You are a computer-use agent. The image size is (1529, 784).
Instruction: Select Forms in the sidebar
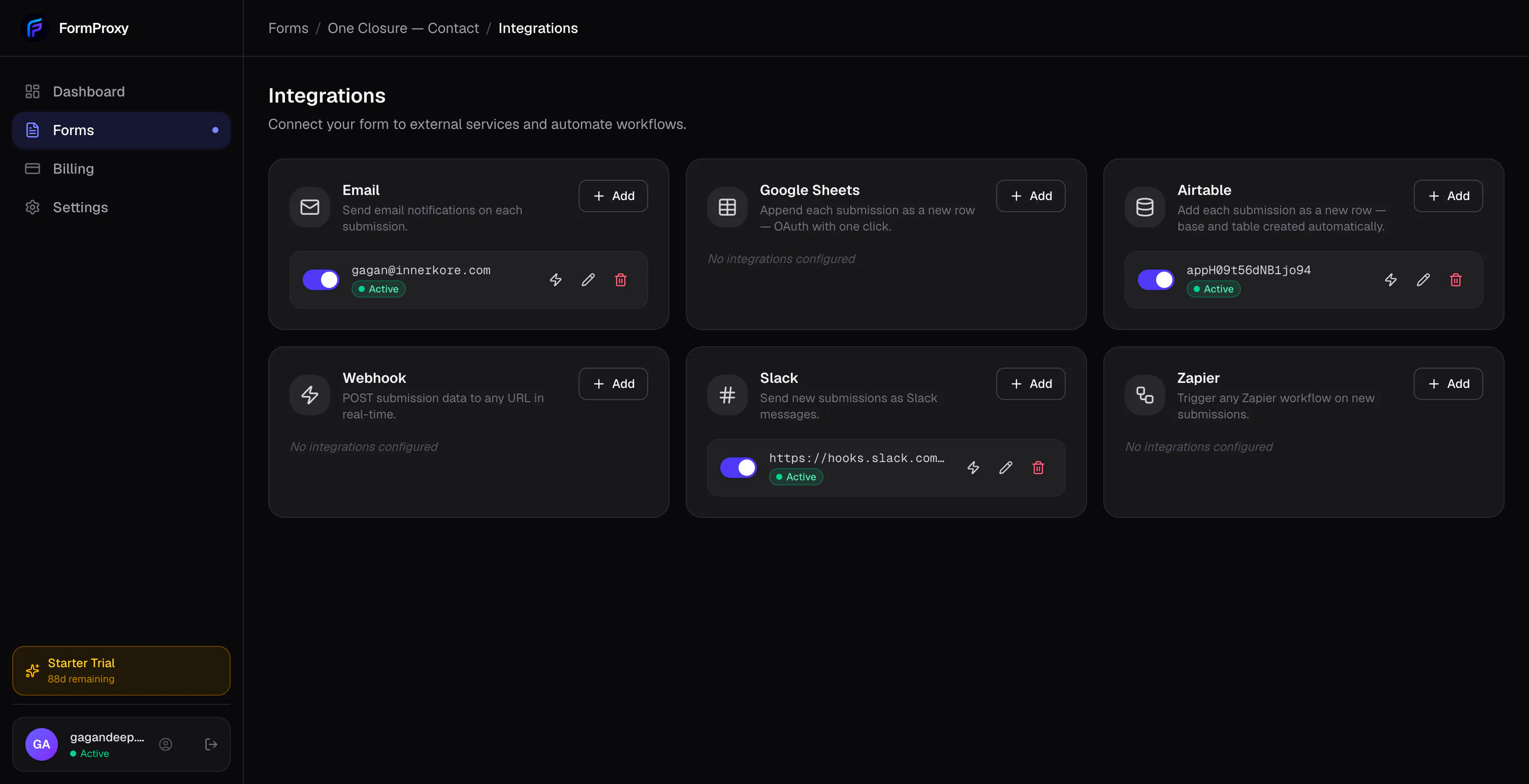(121, 130)
